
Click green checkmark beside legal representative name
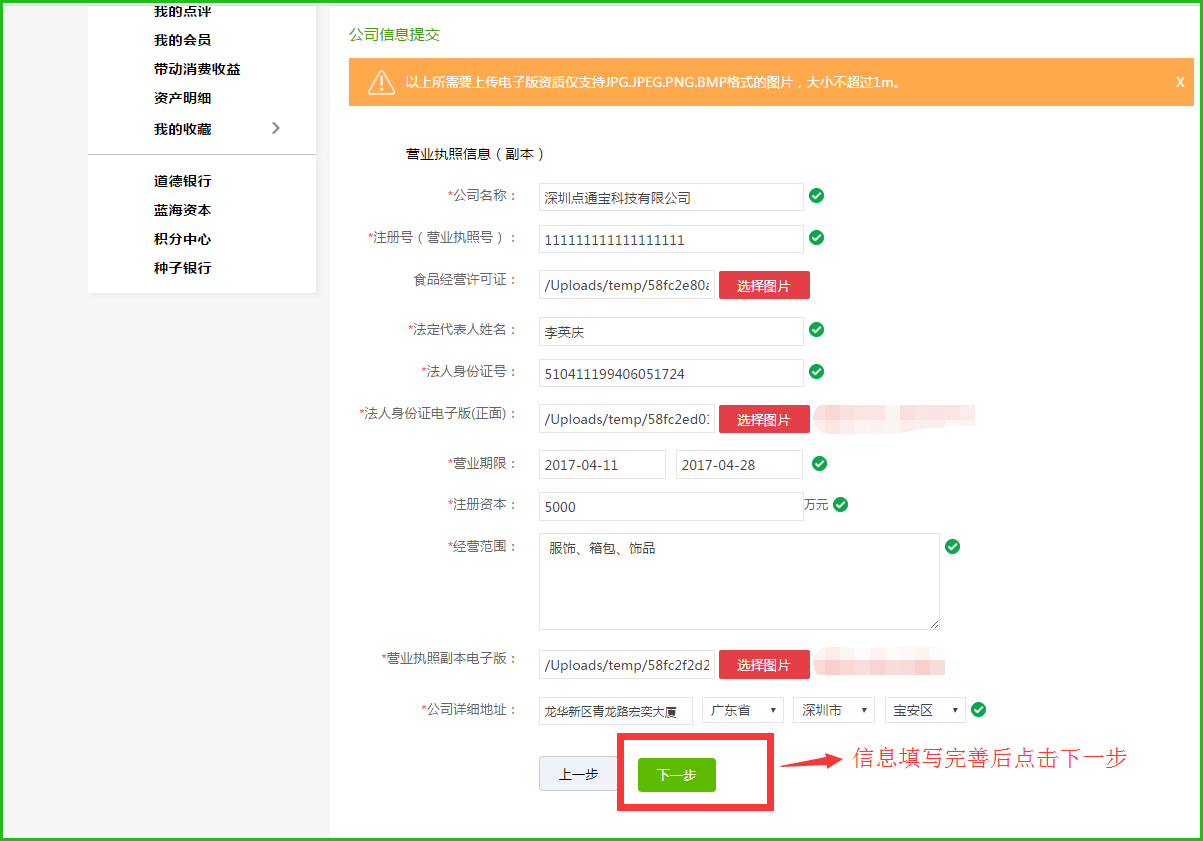[x=816, y=329]
